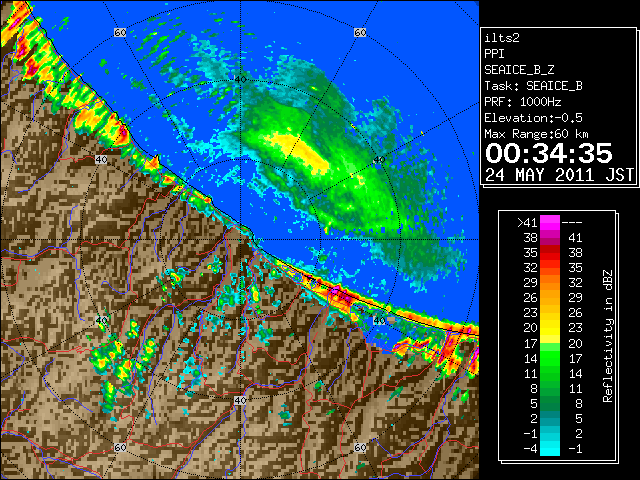This screenshot has width=640, height=480.
Task: Click the yellow 20 dBZ legend color band
Action: pos(550,328)
